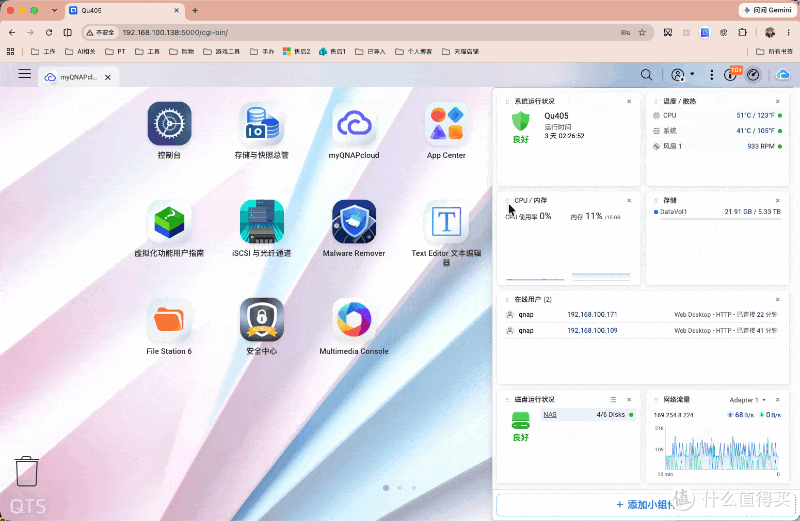Close the 在线用户 widget
Screen dimensions: 800x521
(x=778, y=300)
